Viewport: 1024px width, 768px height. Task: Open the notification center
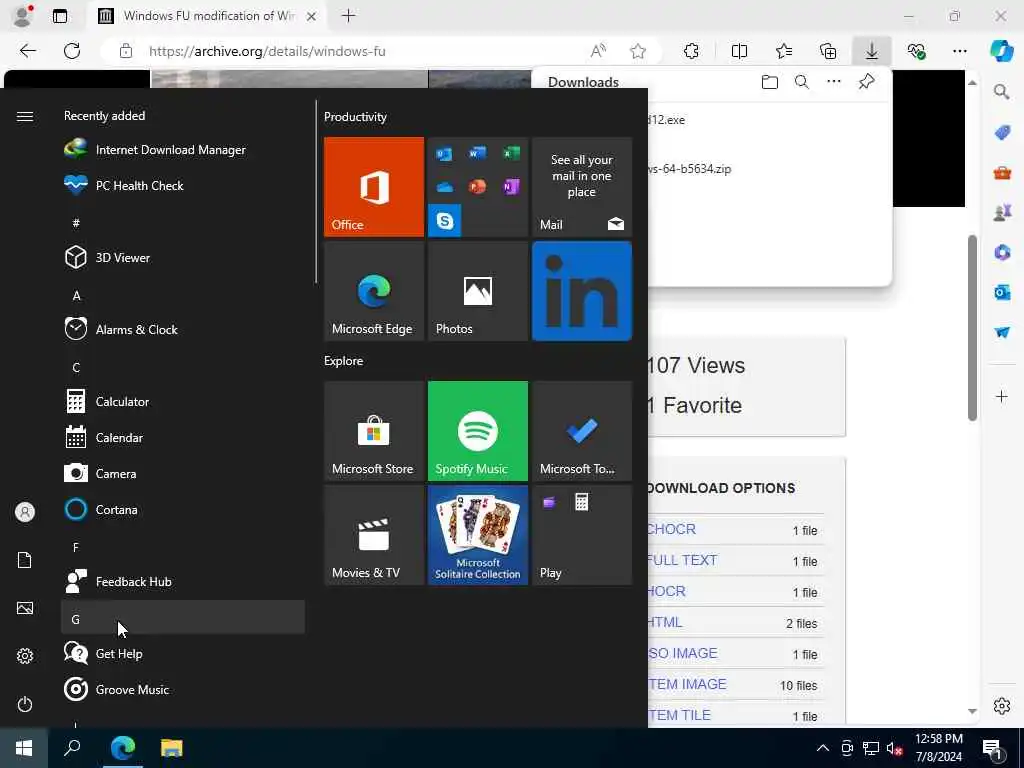(992, 749)
